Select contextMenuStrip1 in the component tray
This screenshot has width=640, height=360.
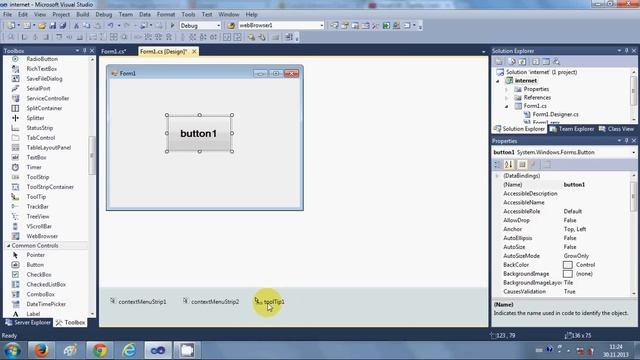[138, 302]
